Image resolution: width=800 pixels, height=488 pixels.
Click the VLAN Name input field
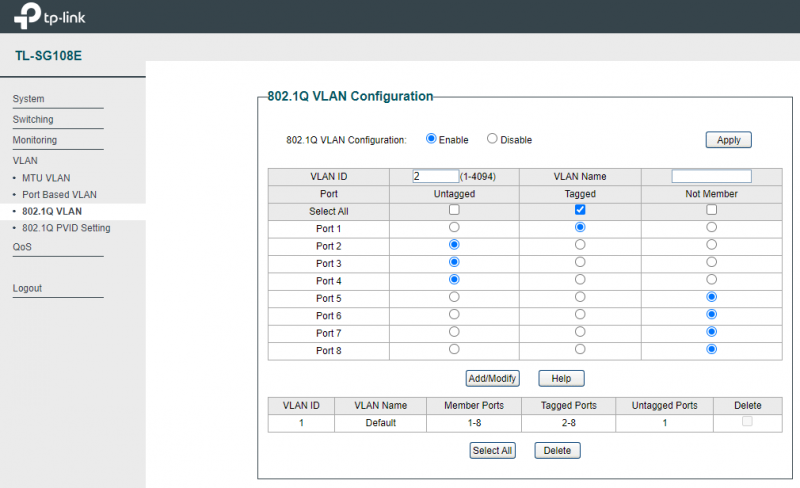(711, 176)
